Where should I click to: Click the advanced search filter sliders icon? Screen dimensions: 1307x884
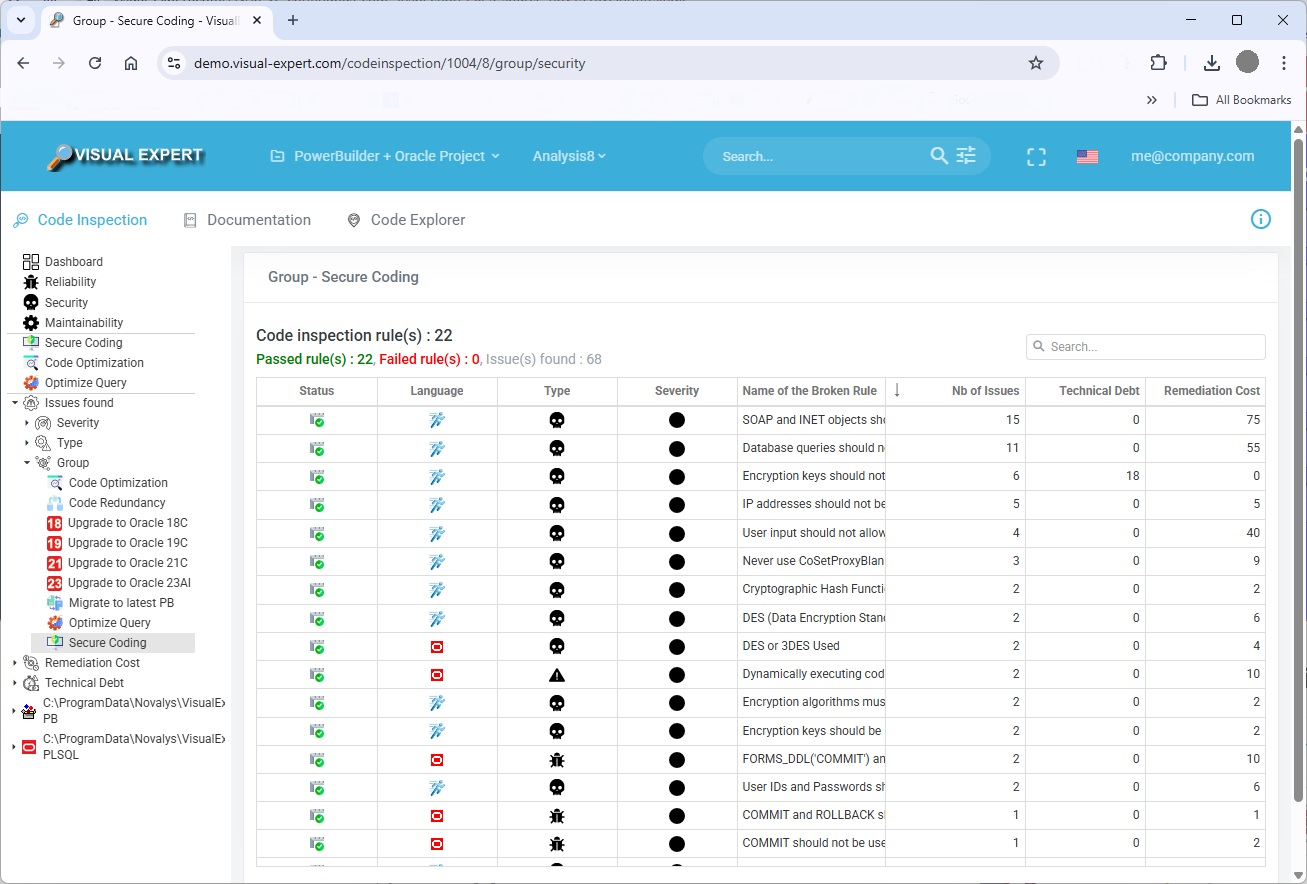pyautogui.click(x=966, y=156)
